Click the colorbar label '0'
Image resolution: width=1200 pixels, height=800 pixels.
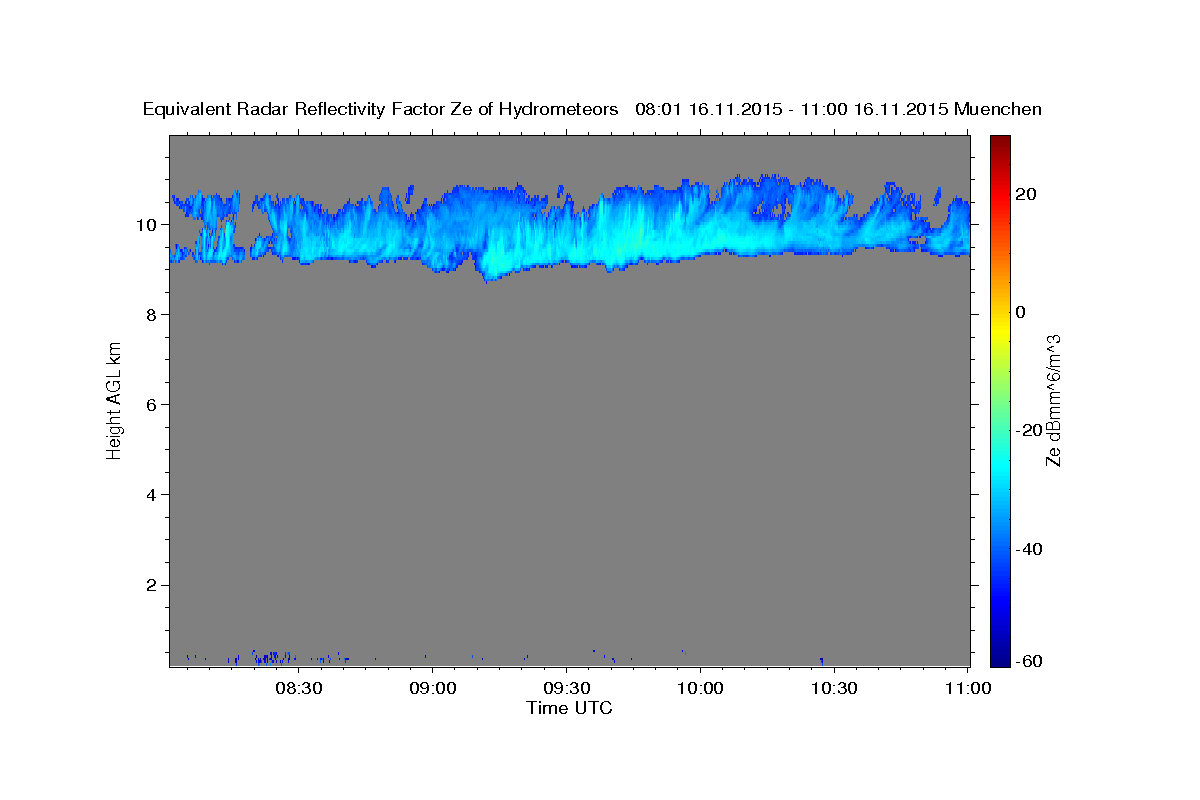click(1021, 312)
